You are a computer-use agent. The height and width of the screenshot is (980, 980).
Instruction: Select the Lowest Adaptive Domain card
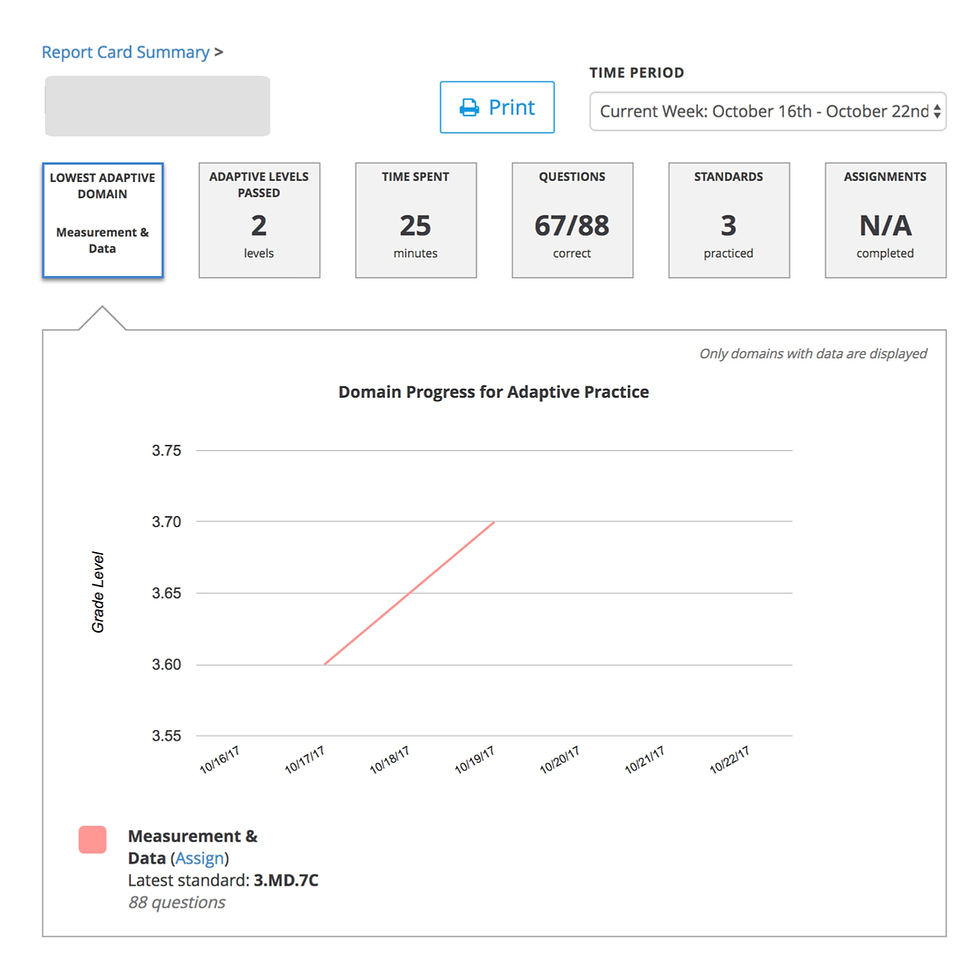[102, 220]
